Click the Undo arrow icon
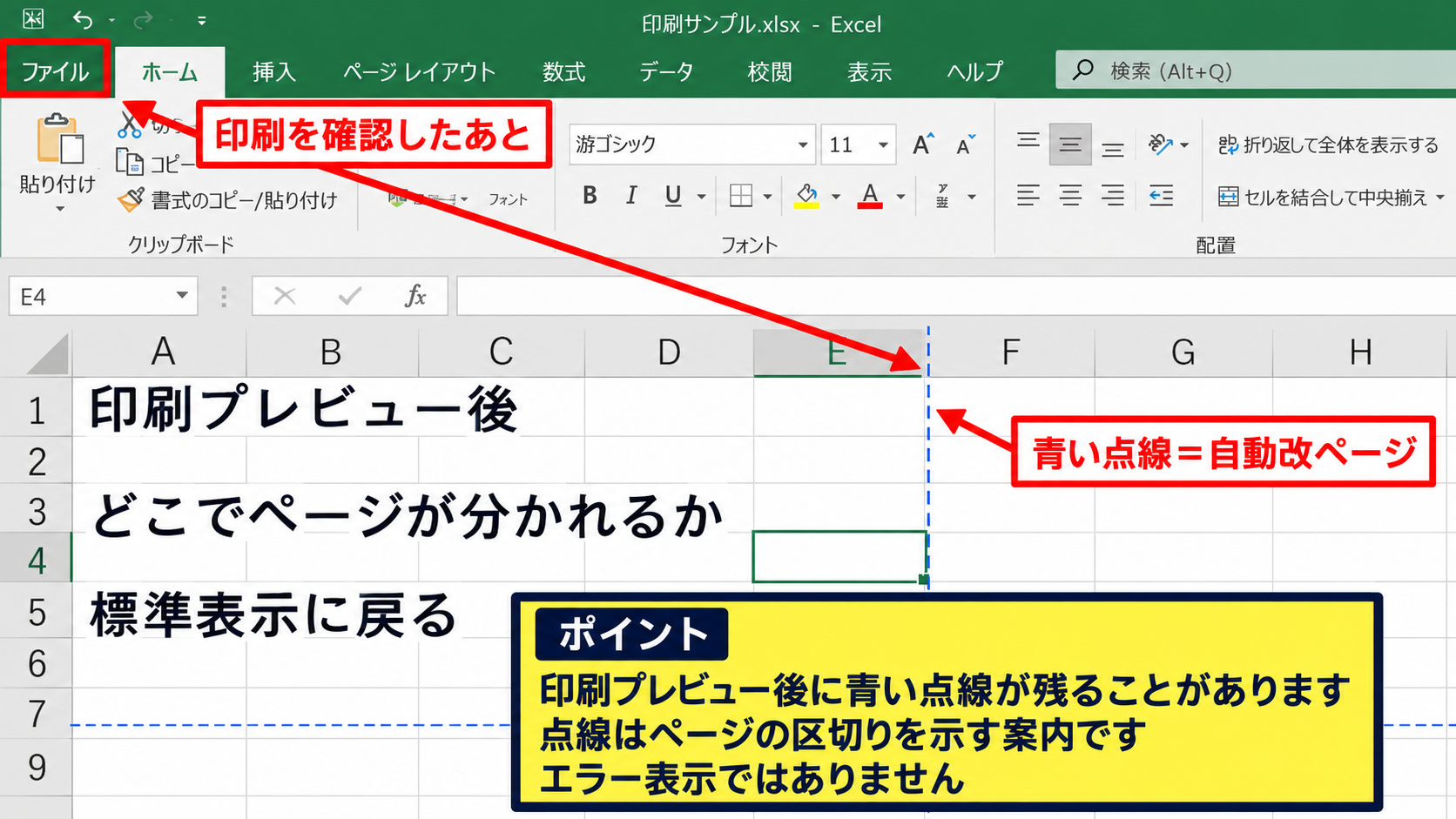 coord(83,19)
